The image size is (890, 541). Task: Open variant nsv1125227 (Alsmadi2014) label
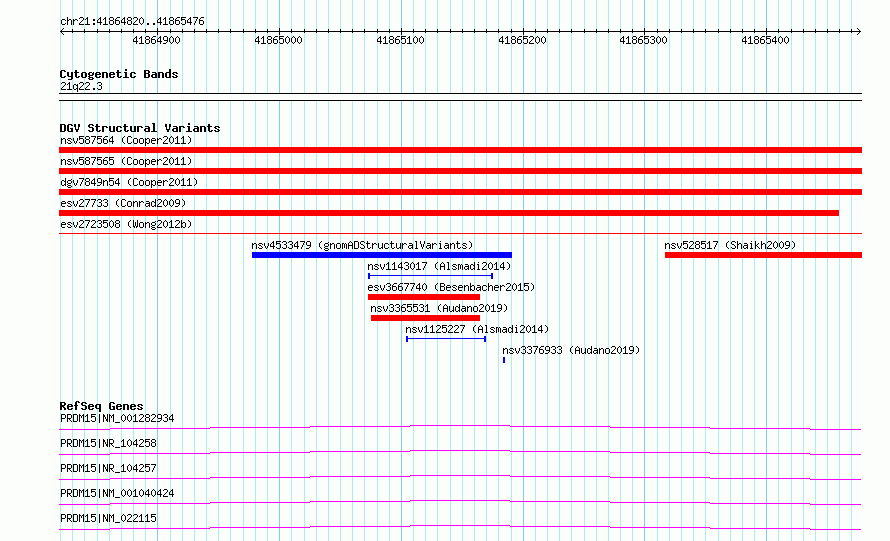point(477,329)
